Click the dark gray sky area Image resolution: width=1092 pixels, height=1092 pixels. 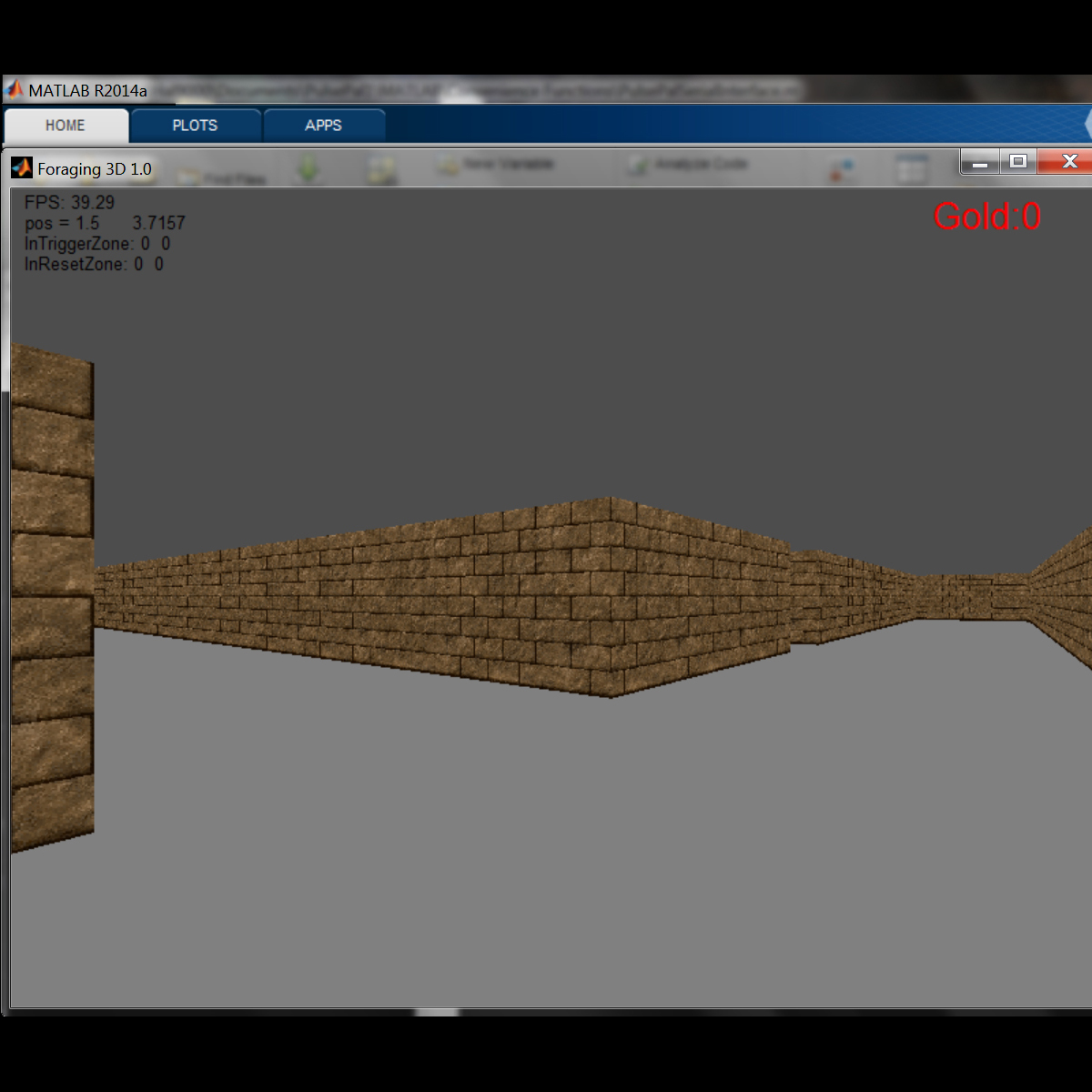546,364
